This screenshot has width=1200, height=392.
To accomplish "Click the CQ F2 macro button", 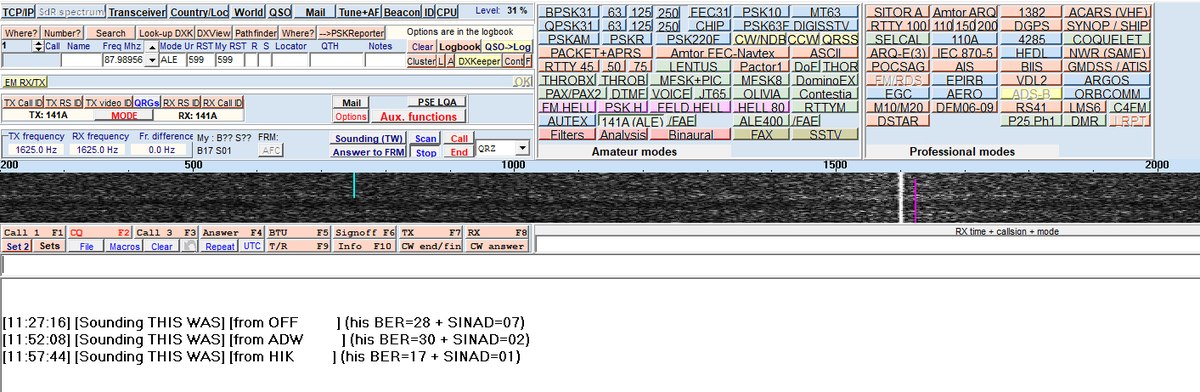I will point(100,232).
